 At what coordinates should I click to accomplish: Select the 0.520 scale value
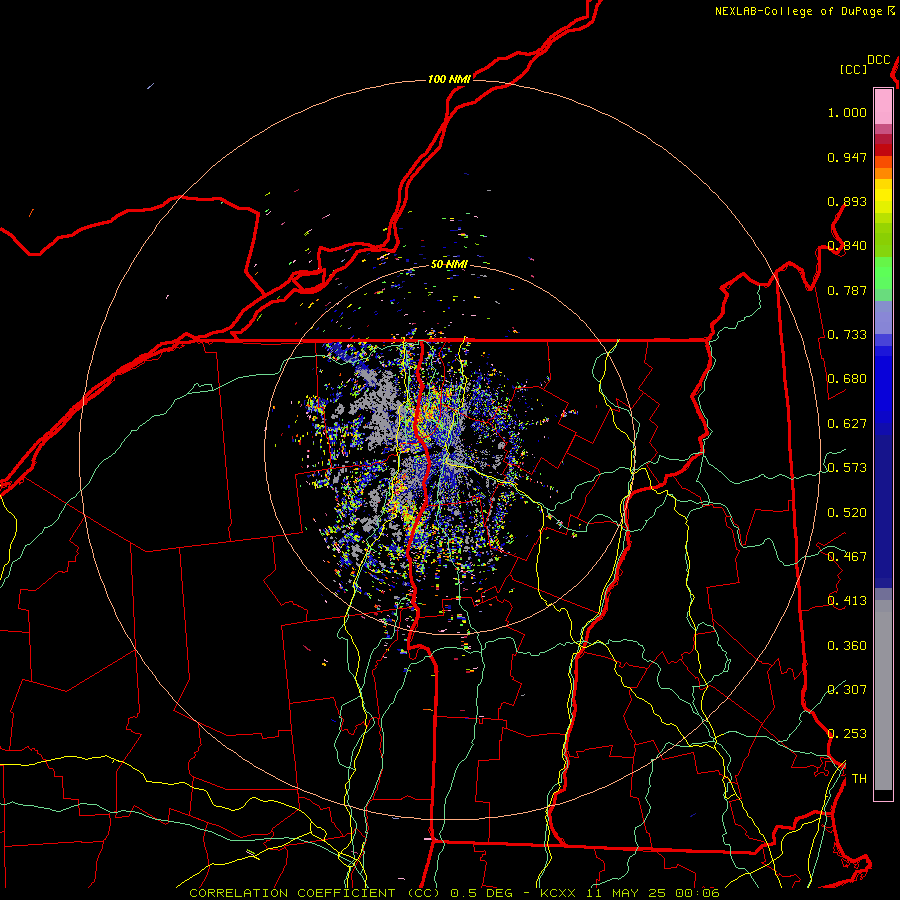[x=847, y=513]
